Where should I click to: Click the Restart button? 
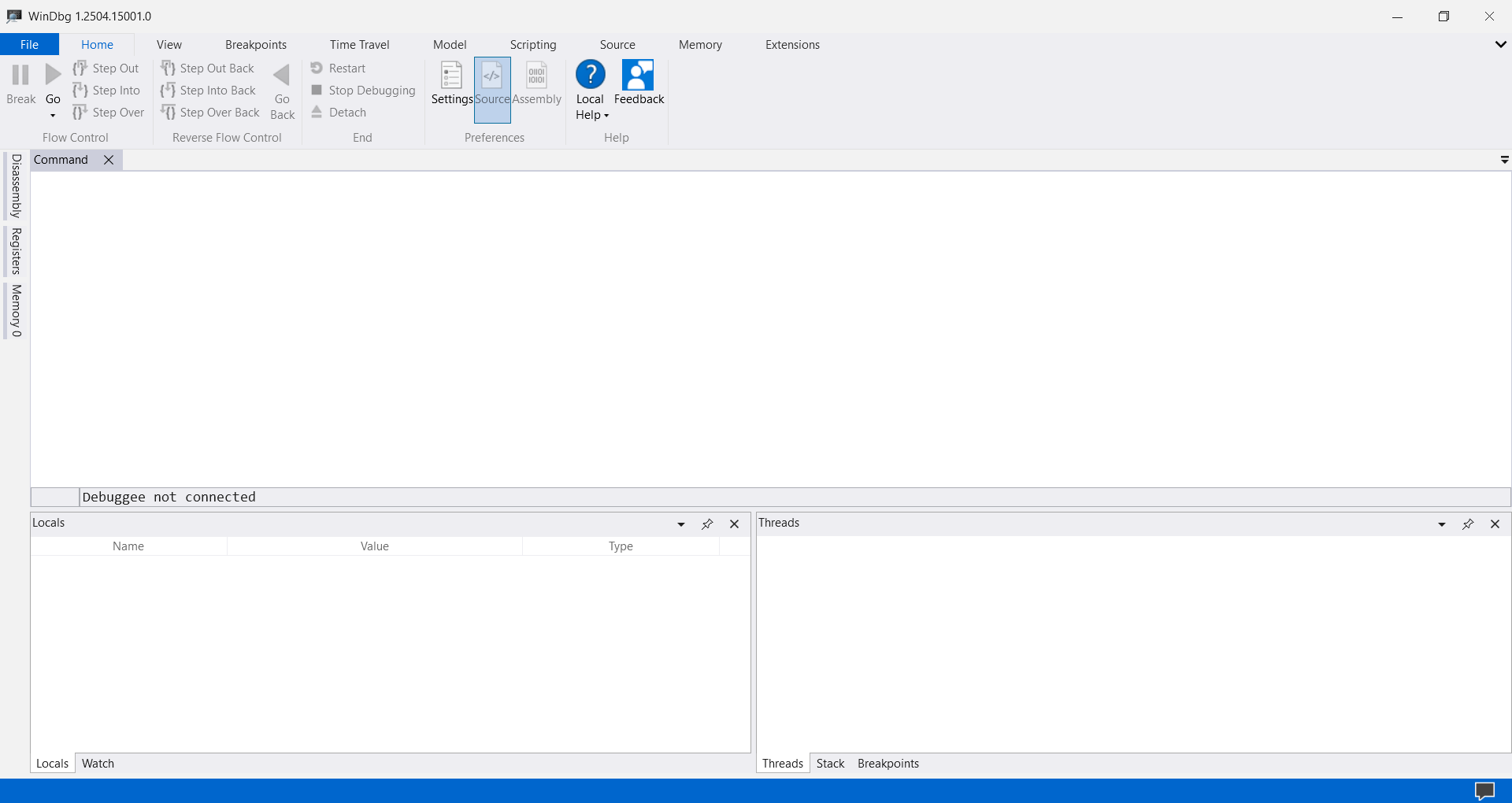click(x=339, y=68)
